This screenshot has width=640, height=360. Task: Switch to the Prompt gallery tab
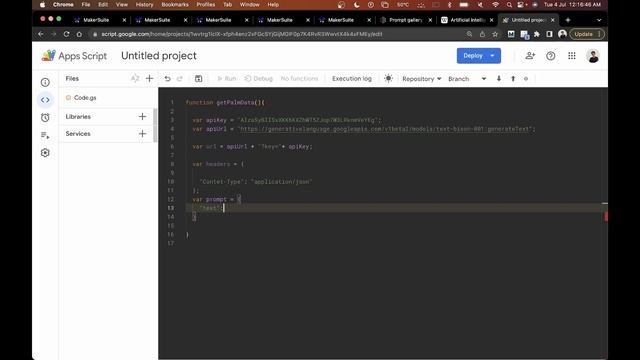[x=406, y=20]
